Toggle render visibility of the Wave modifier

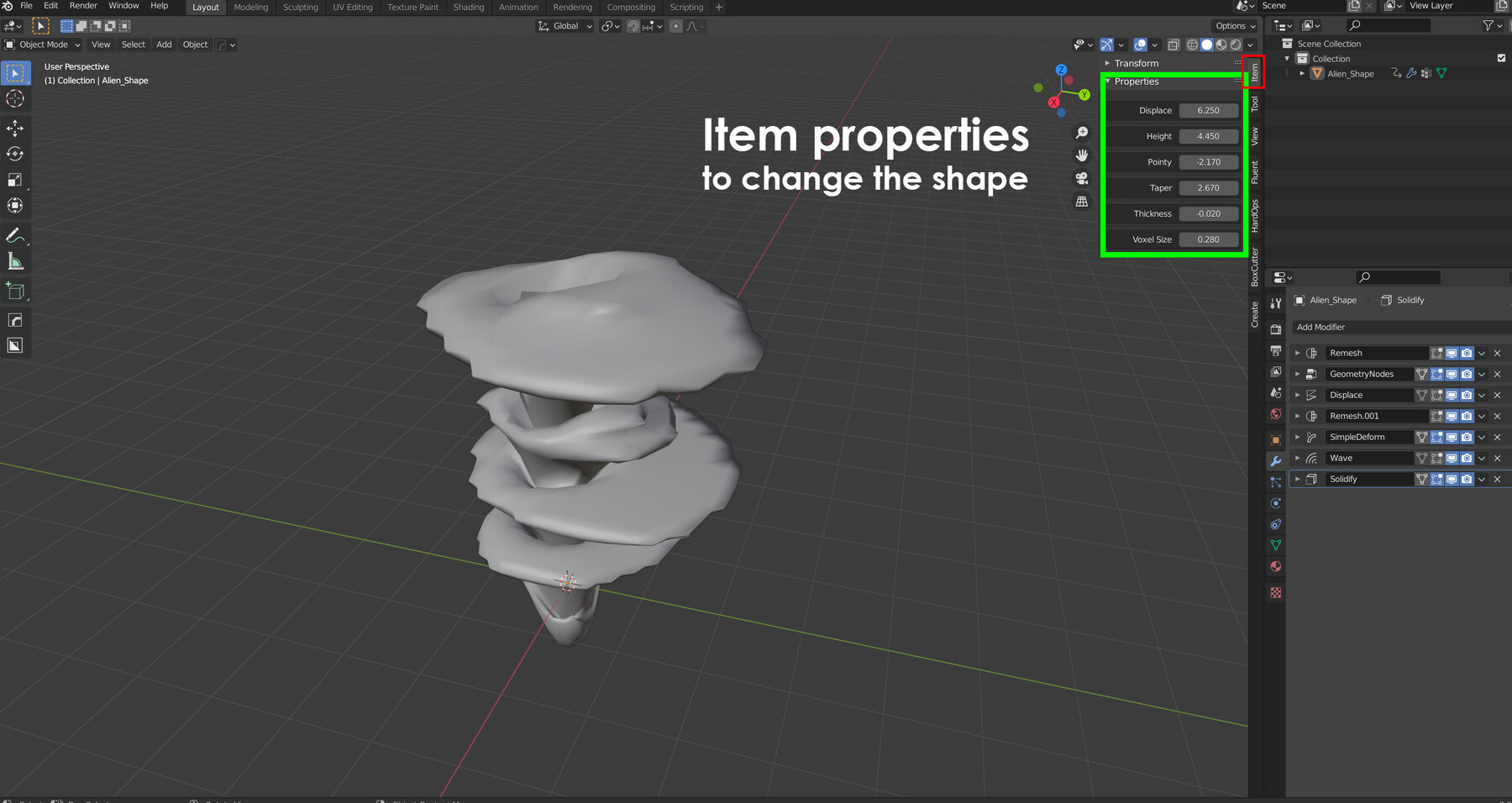click(x=1467, y=458)
